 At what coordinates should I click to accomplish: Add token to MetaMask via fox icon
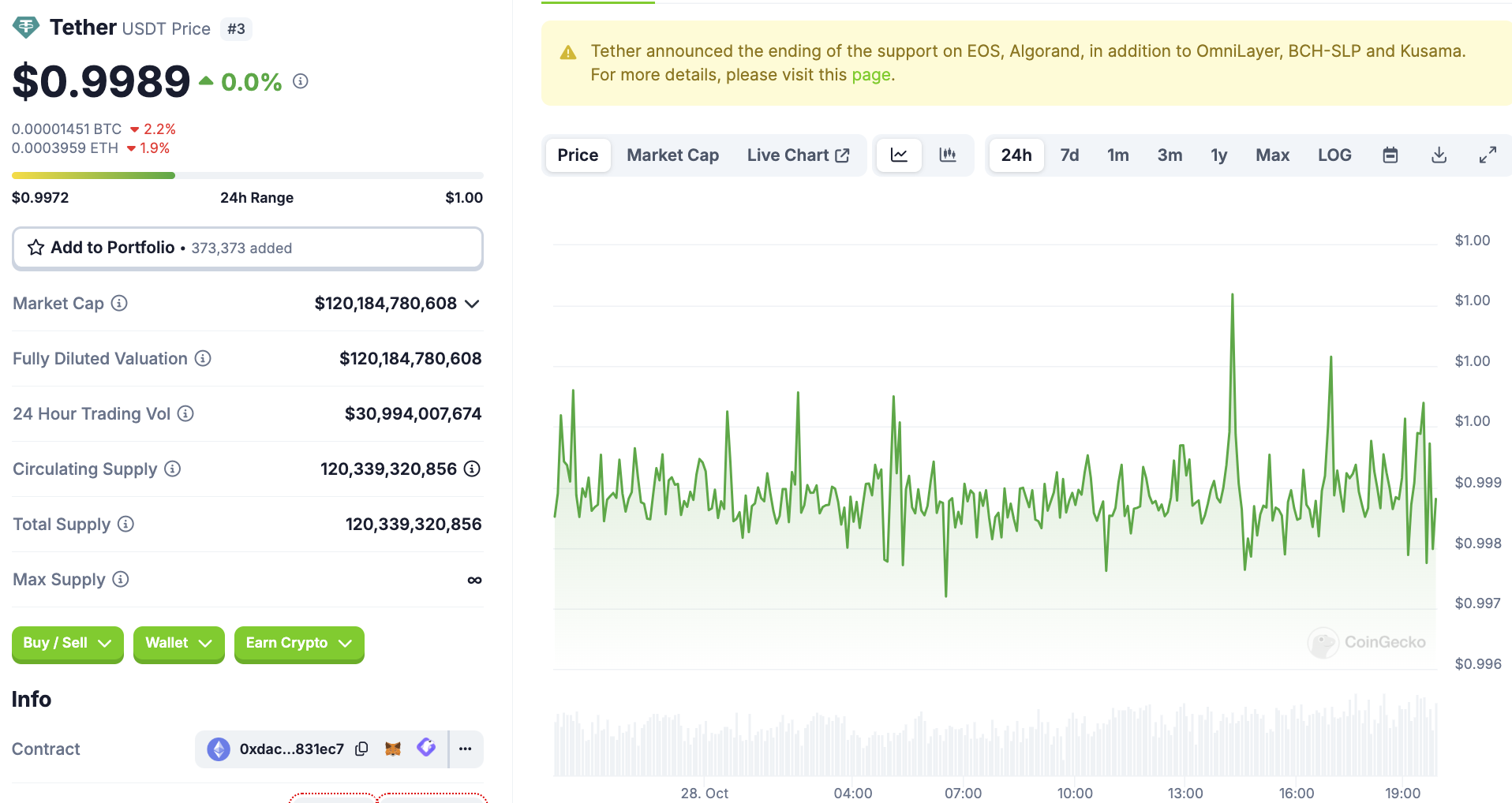point(393,749)
